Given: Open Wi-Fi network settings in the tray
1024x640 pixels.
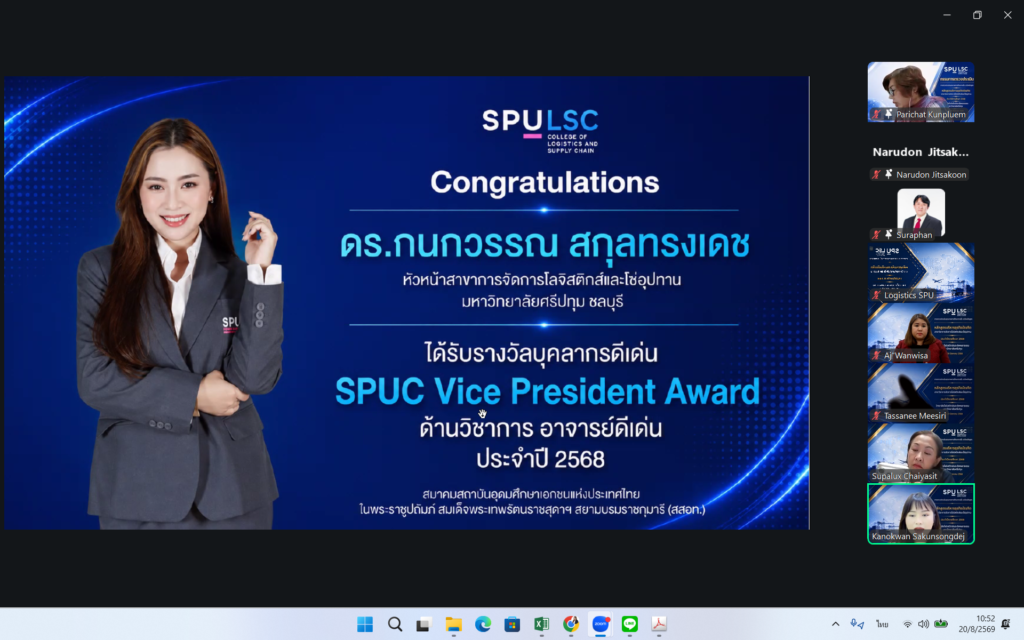Looking at the screenshot, I should click(x=907, y=624).
